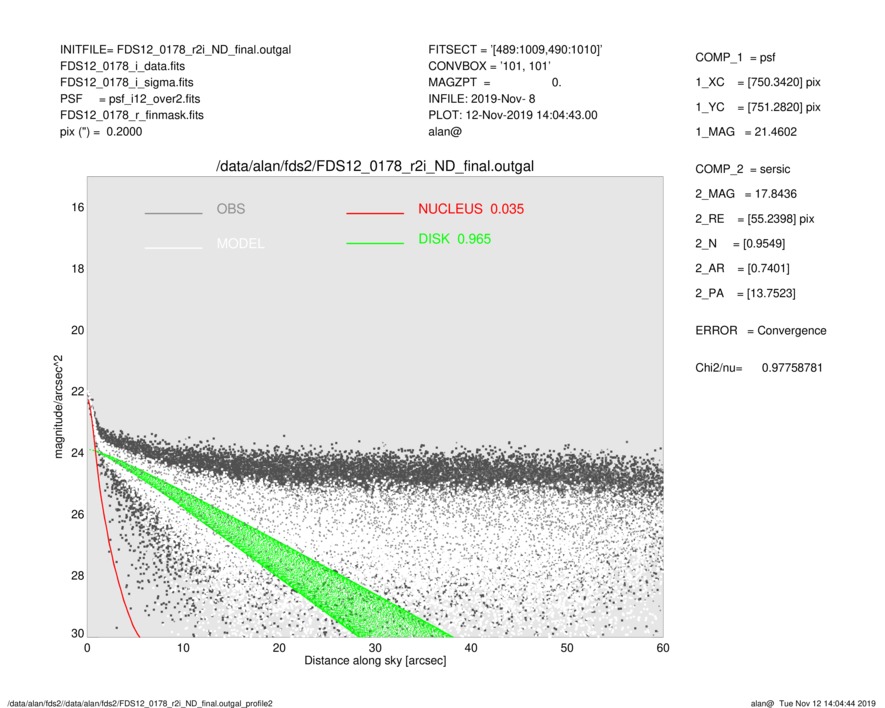885x708 pixels.
Task: Click the green DISK legend line
Action: 377,243
